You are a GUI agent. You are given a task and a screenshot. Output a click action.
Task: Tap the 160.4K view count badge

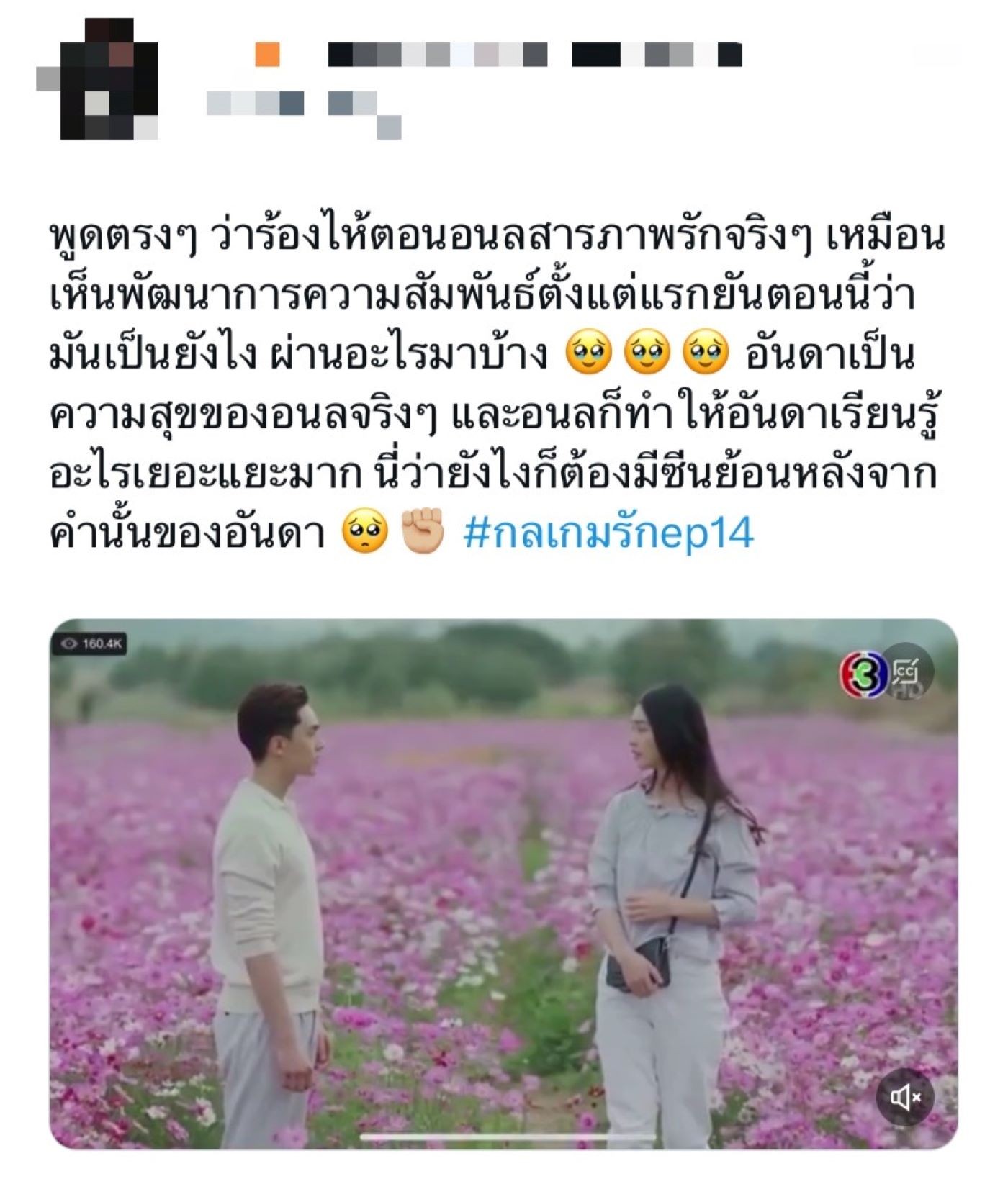[x=89, y=643]
